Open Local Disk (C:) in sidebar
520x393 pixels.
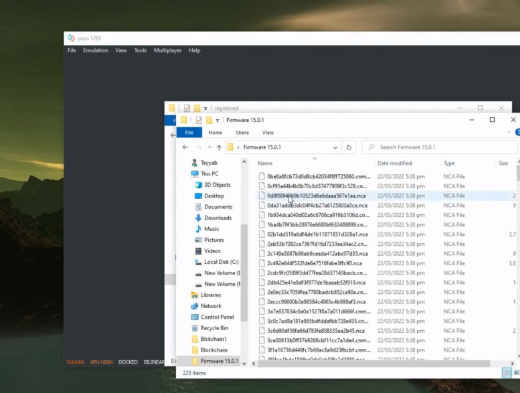click(x=221, y=262)
